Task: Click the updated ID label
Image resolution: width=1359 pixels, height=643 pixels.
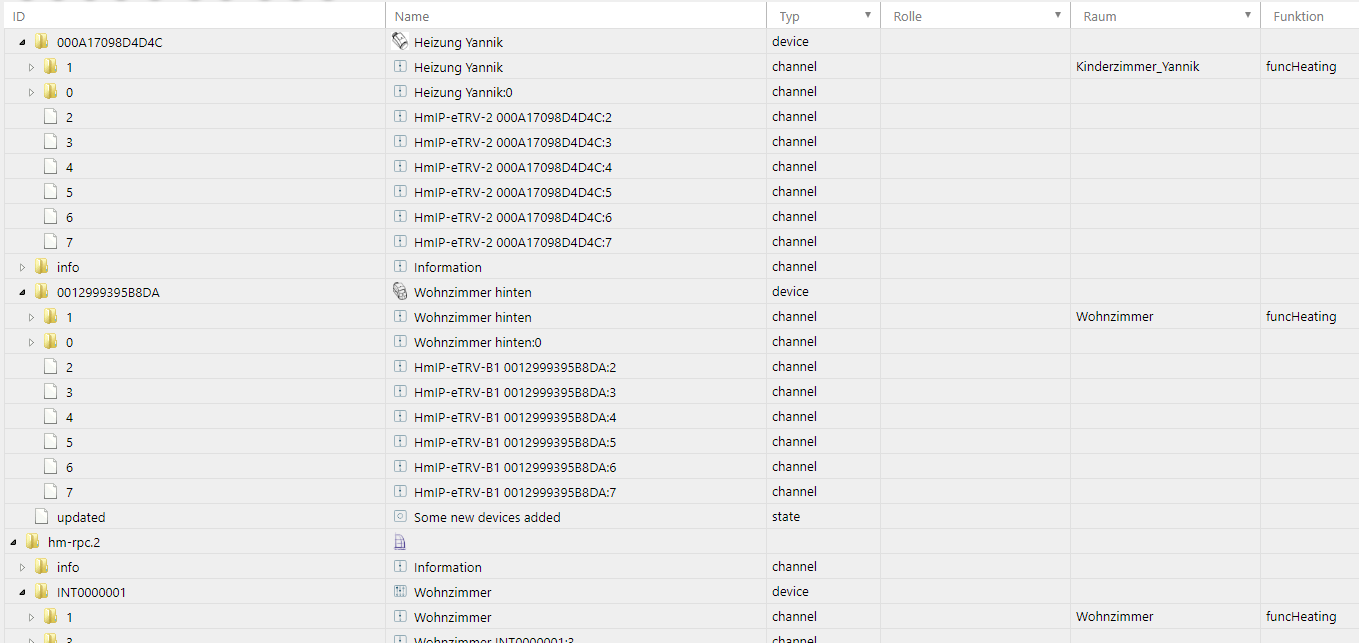Action: (x=81, y=517)
